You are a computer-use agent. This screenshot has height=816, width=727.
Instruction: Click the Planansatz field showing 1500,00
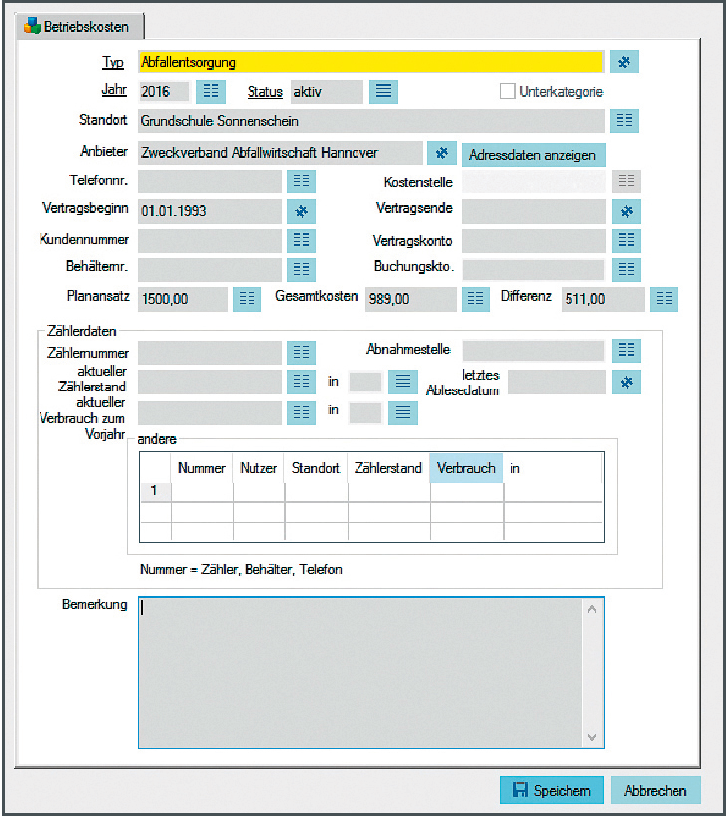tap(183, 299)
